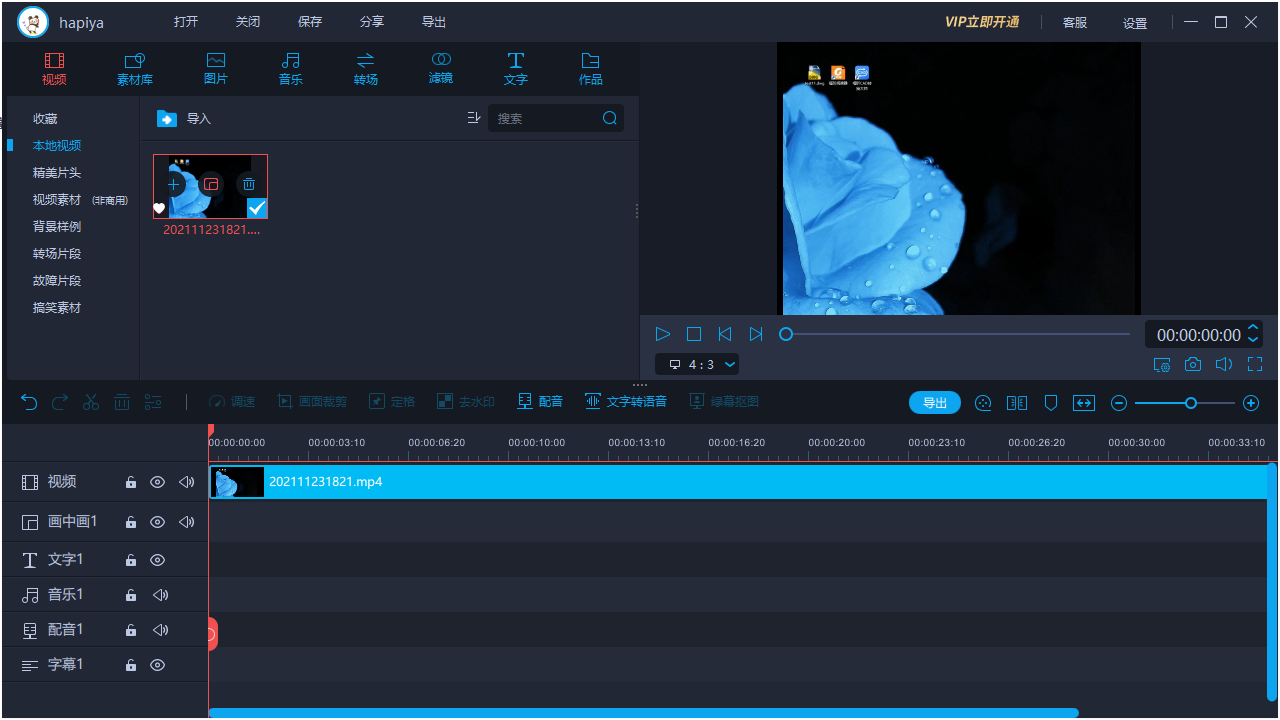Switch to the 转场 transitions tab
1280x720 pixels.
pyautogui.click(x=365, y=68)
